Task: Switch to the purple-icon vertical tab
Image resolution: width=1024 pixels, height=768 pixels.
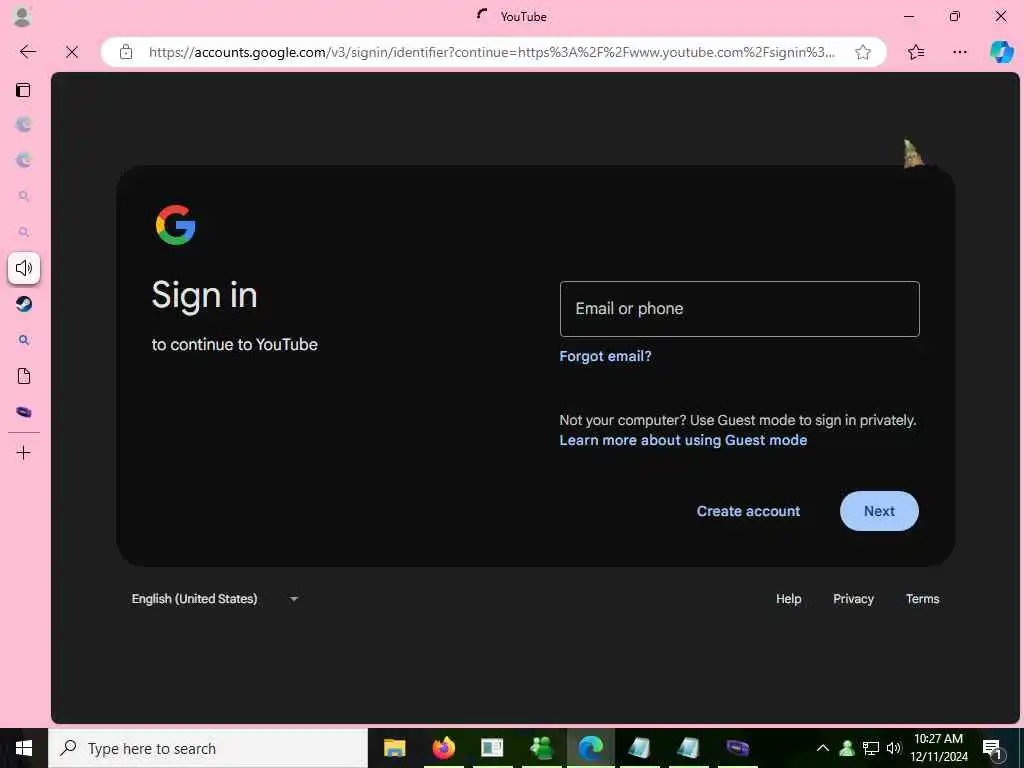Action: (x=24, y=411)
